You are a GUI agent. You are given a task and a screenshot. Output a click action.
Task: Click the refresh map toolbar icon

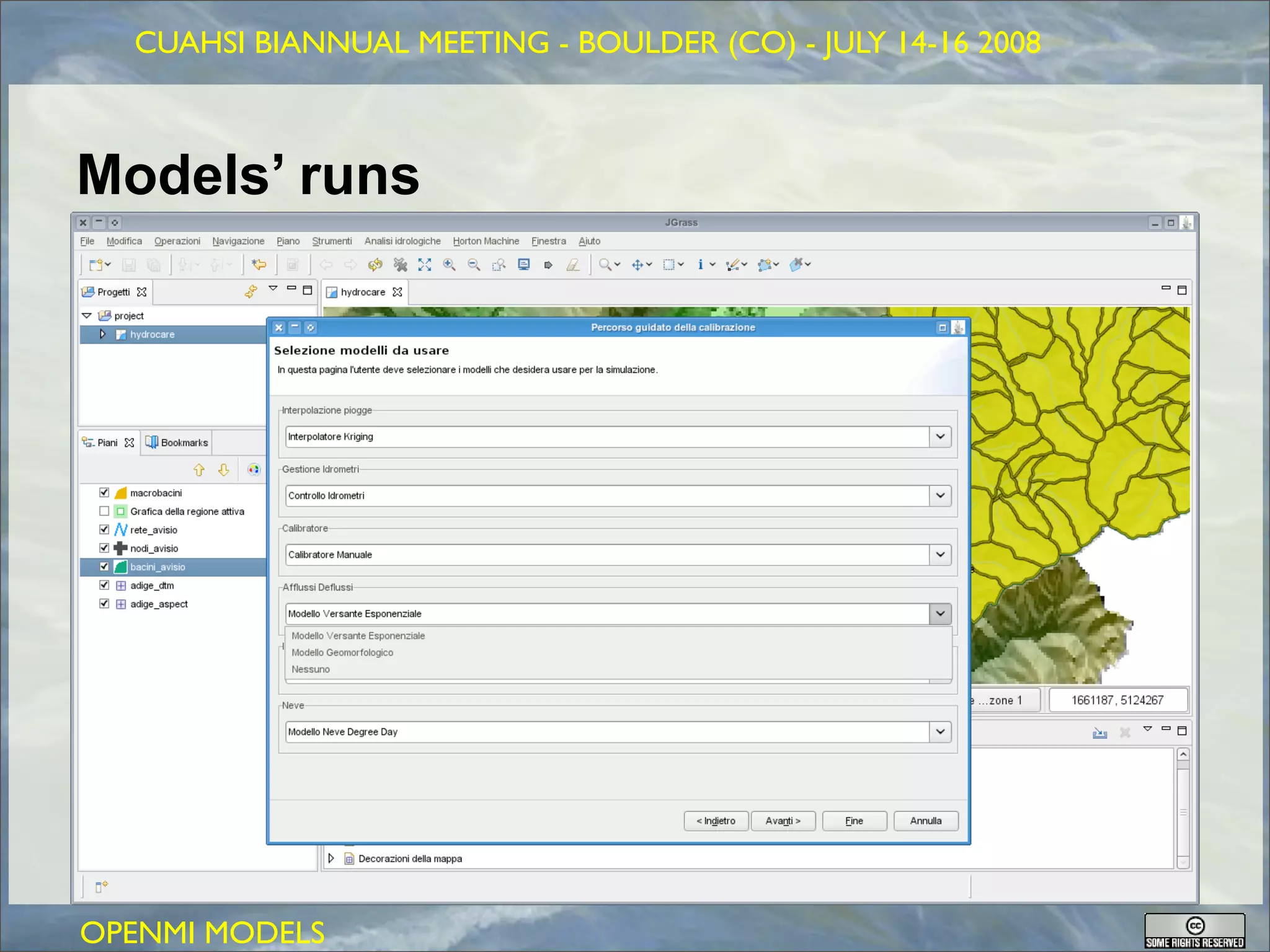[x=375, y=265]
